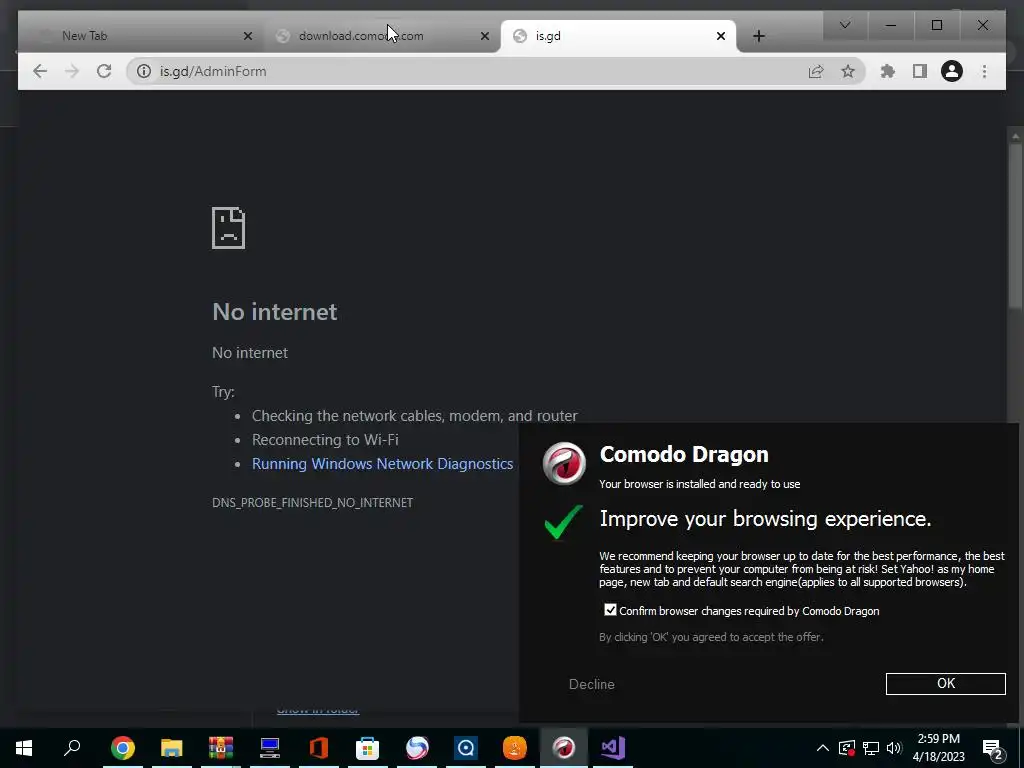Screen dimensions: 1024x768
Task: Open WinRAR from the taskbar
Action: coord(221,748)
